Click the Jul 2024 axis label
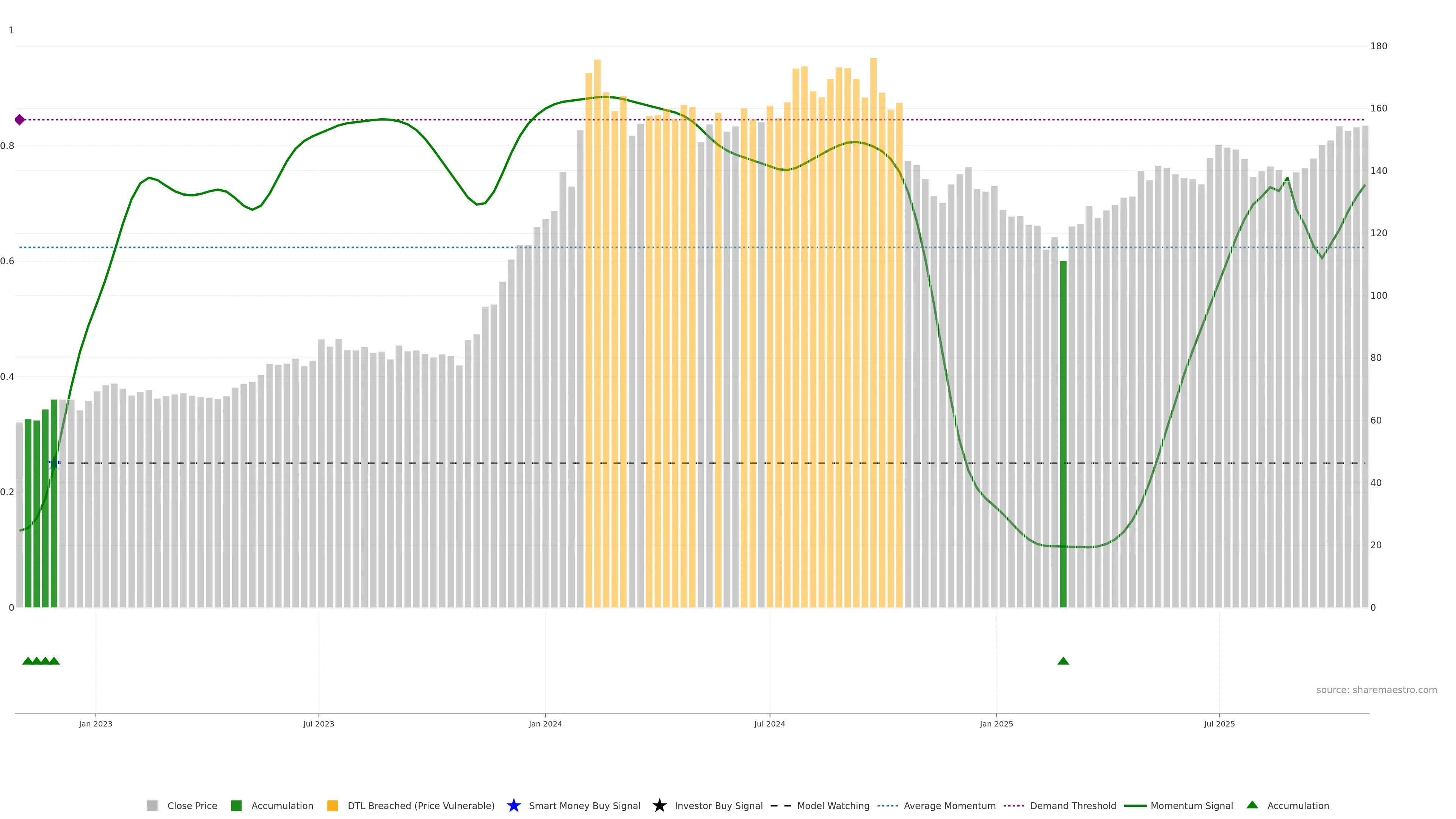Viewport: 1456px width, 819px height. point(769,723)
